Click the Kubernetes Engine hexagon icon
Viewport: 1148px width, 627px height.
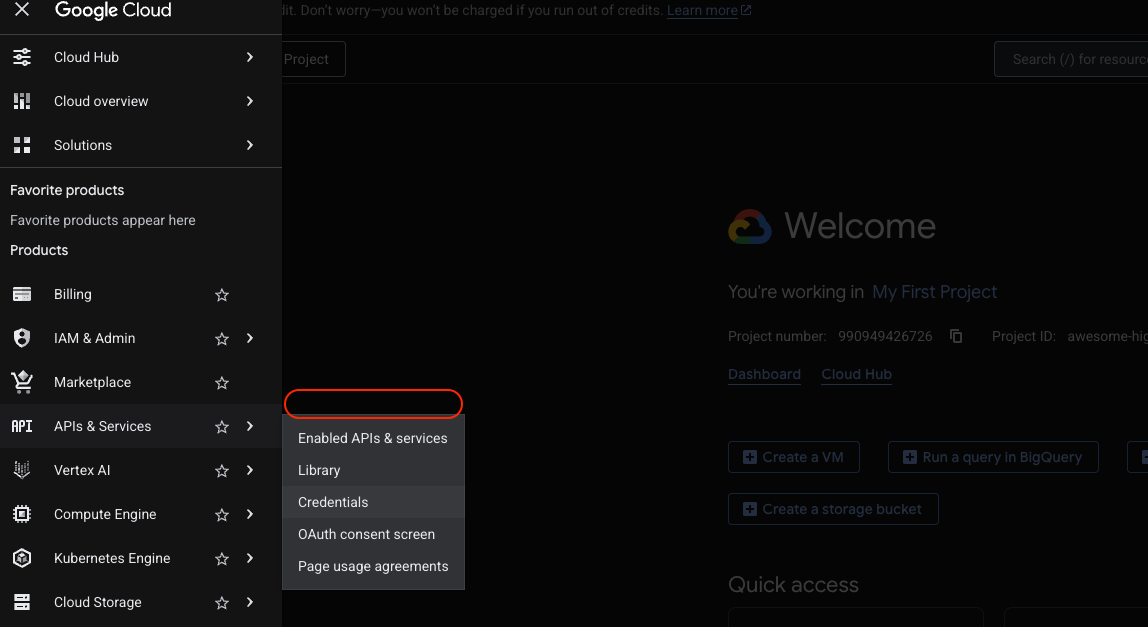22,558
